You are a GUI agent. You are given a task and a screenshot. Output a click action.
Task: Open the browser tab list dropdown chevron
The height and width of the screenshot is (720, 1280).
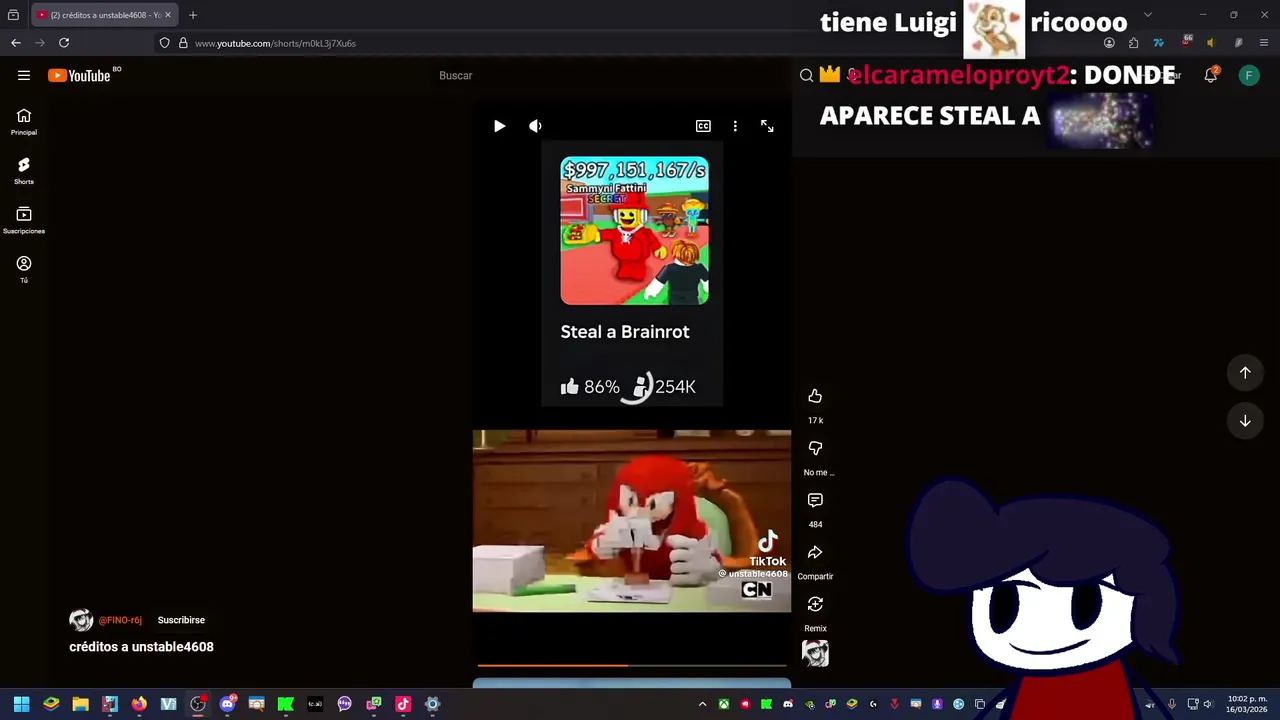(1147, 15)
